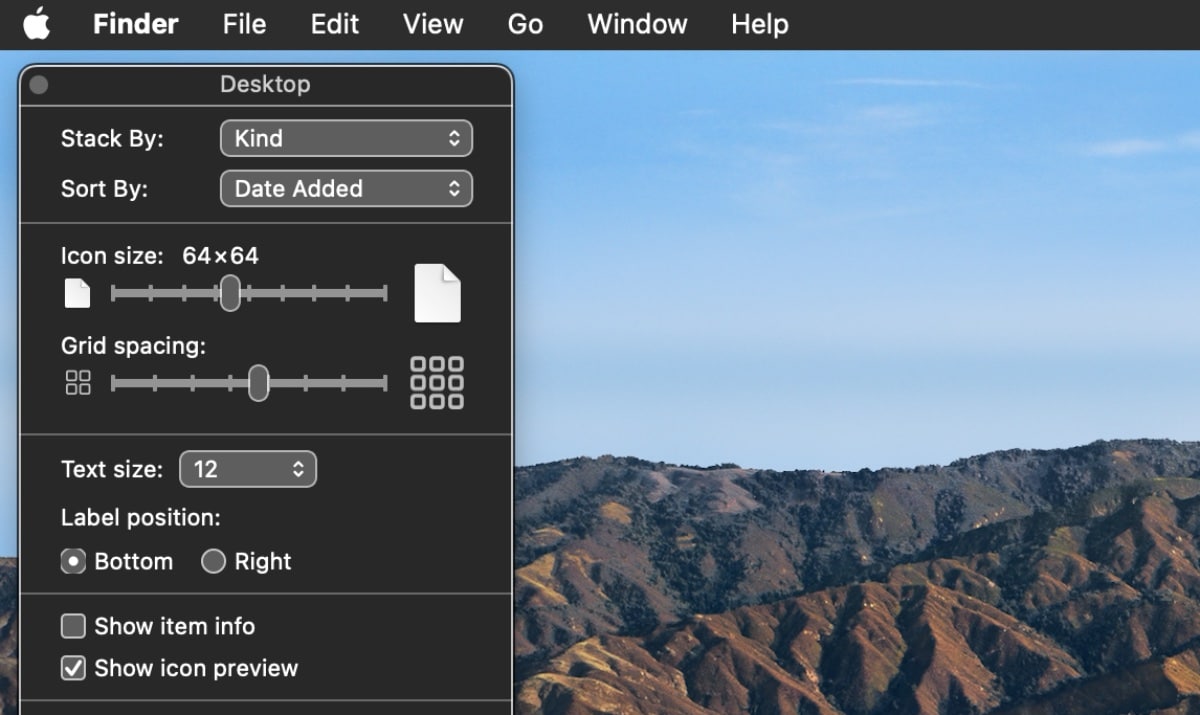Viewport: 1200px width, 715px height.
Task: Open the Stack By dropdown showing Kind
Action: (x=346, y=139)
